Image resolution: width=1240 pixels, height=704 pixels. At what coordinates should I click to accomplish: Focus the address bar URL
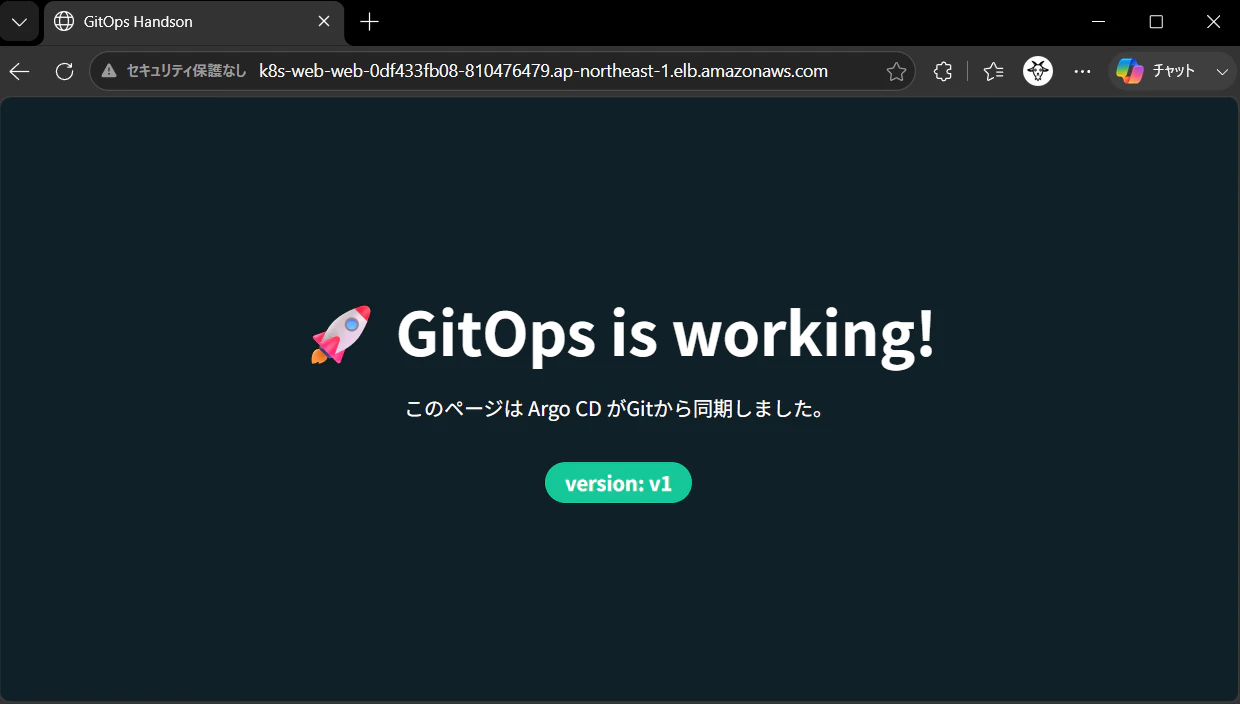pyautogui.click(x=543, y=71)
